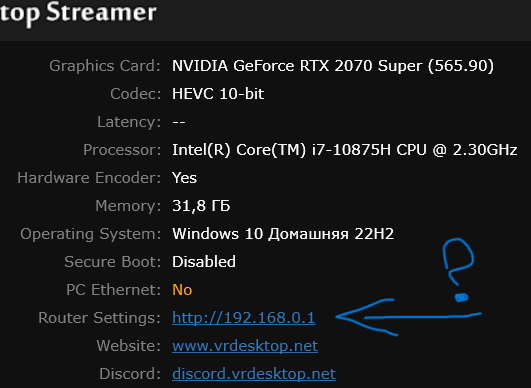This screenshot has width=531, height=388.
Task: Select the 31,8 ГБ memory value
Action: tap(201, 206)
